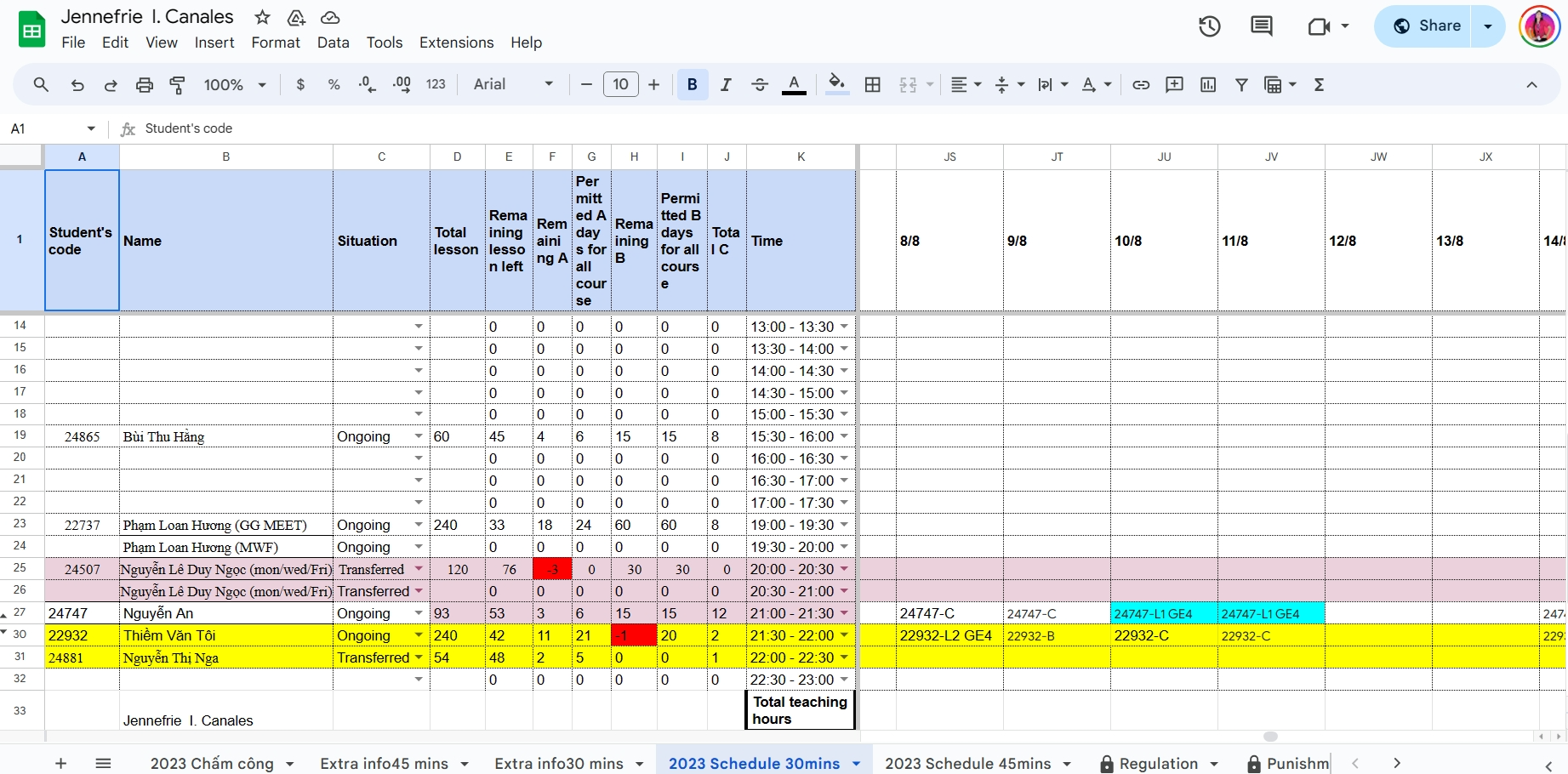
Task: Insert a link using the link icon
Action: click(x=1141, y=85)
